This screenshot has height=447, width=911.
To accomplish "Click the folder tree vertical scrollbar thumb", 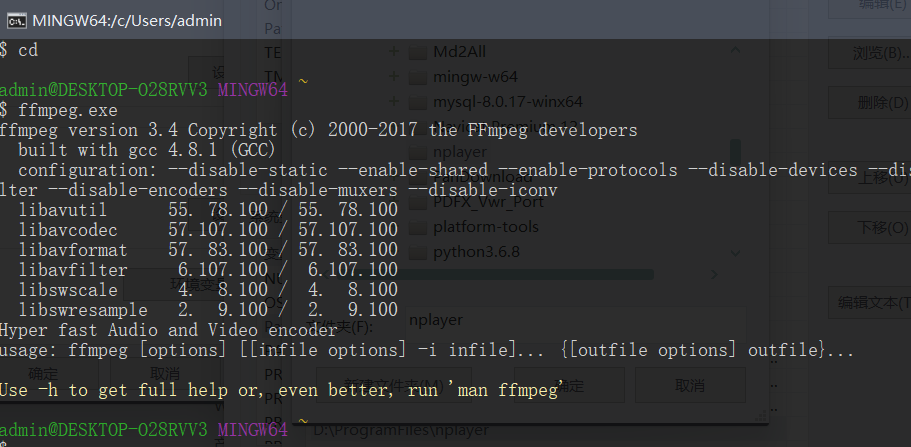I will [736, 153].
